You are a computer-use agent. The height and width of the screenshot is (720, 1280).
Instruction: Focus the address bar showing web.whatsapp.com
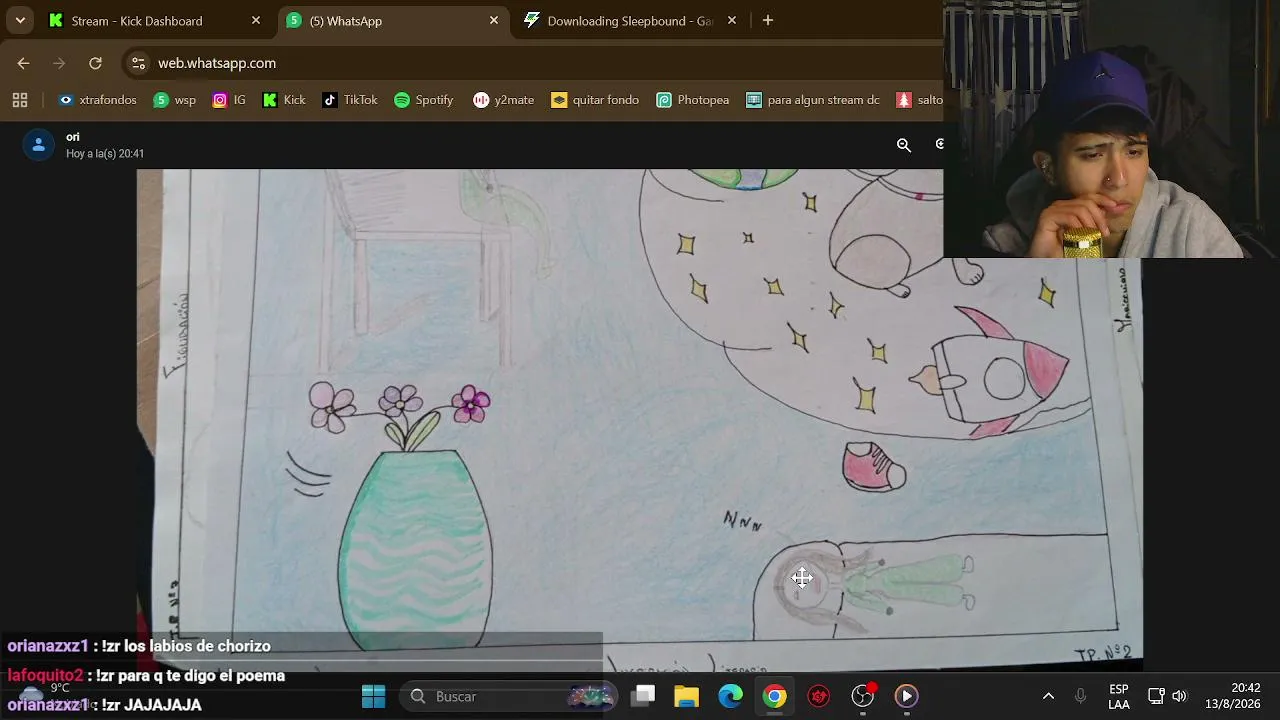click(x=530, y=63)
